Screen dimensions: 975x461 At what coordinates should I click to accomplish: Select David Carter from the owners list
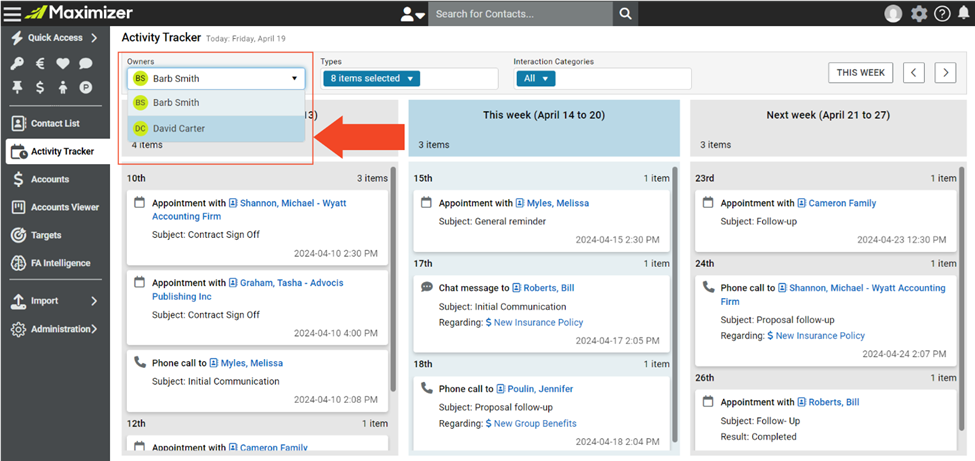(216, 129)
